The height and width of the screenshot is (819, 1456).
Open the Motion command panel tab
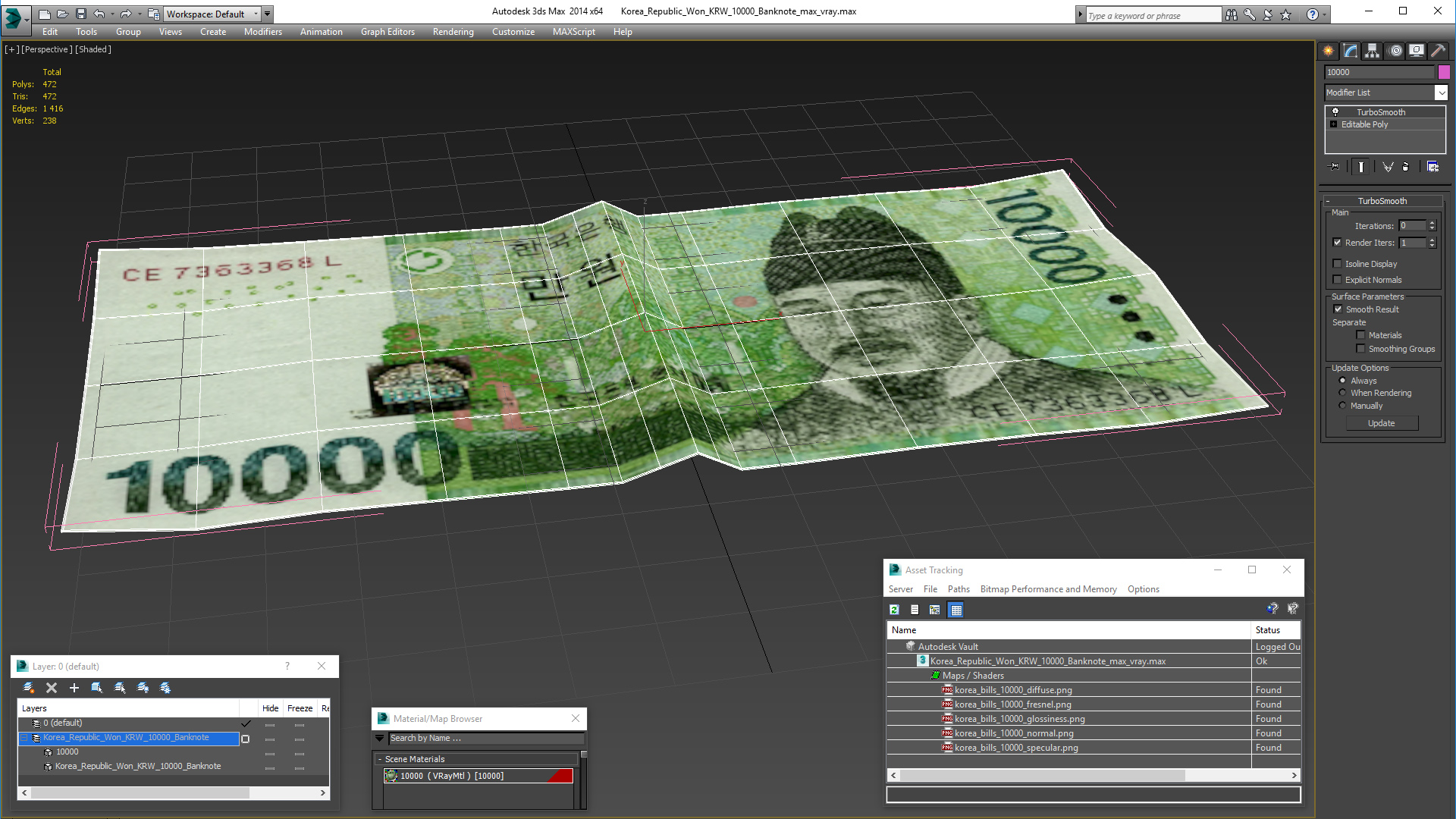(x=1395, y=51)
